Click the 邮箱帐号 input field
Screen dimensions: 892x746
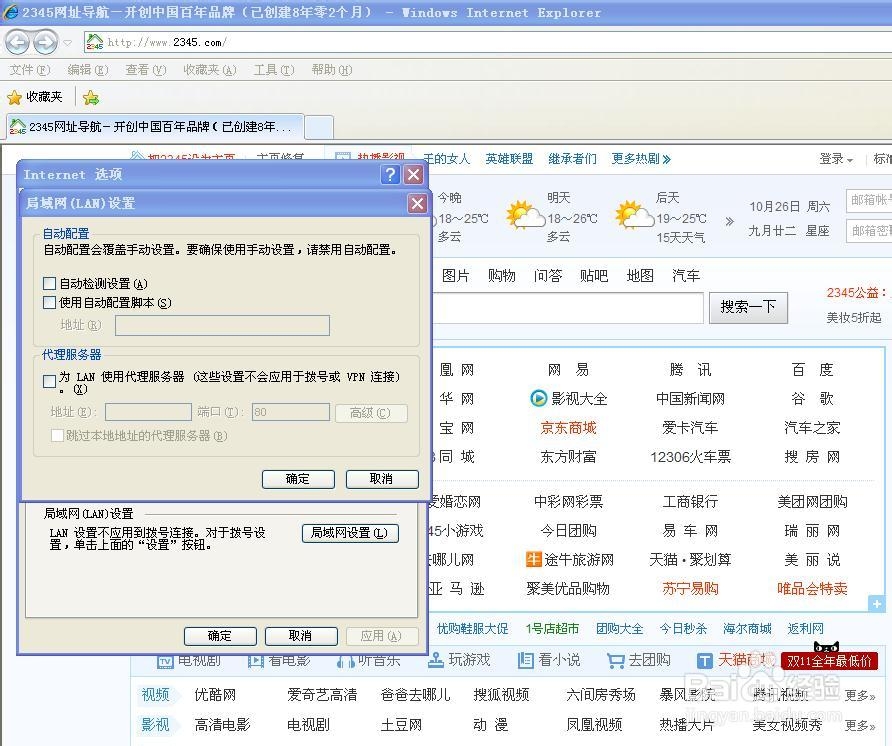[x=869, y=200]
